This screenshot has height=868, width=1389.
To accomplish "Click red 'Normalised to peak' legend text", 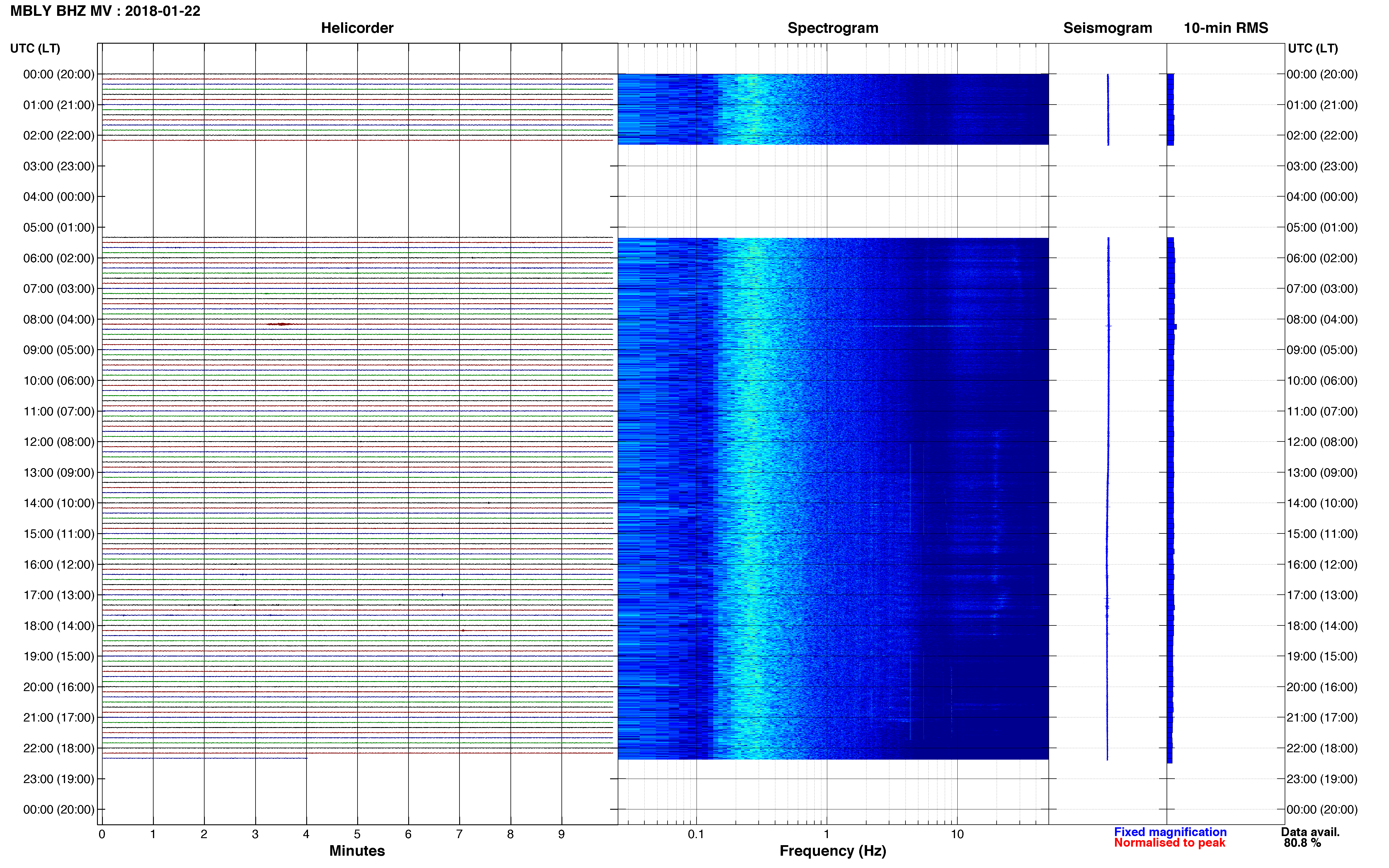I will 1170,843.
